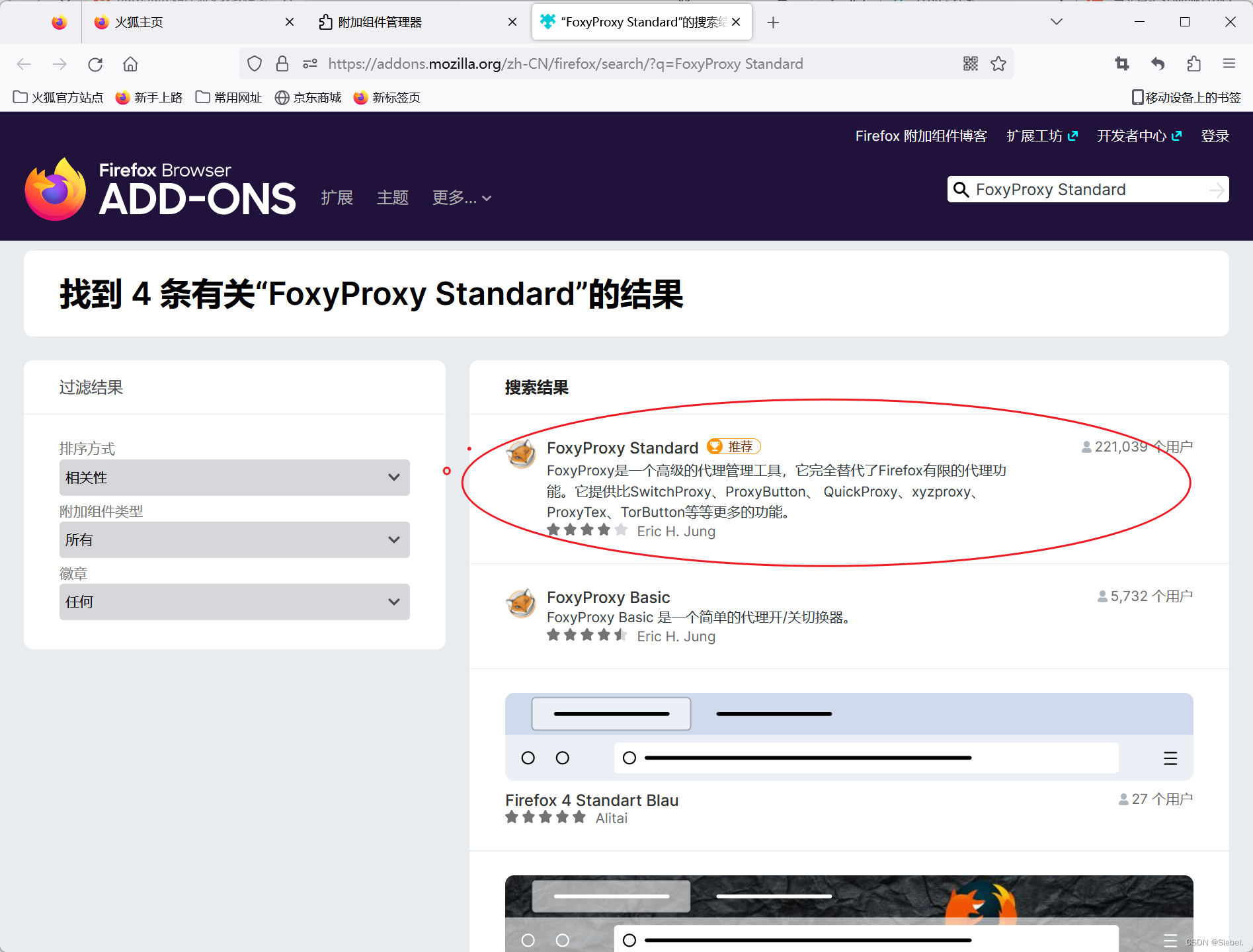Close the 附加组件管理器 tab
1253x952 pixels.
click(512, 22)
